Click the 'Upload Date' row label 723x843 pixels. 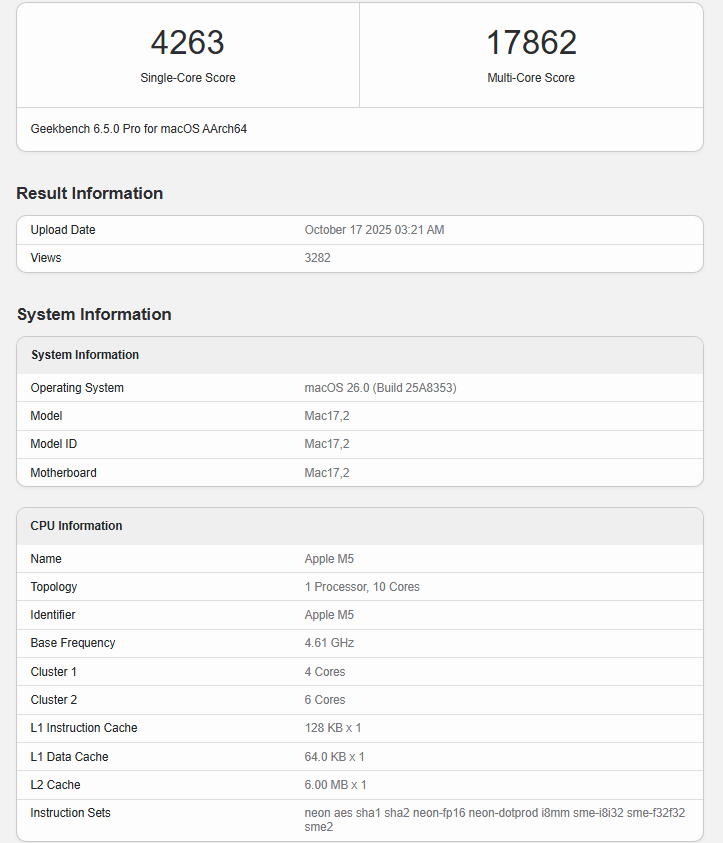click(x=63, y=230)
